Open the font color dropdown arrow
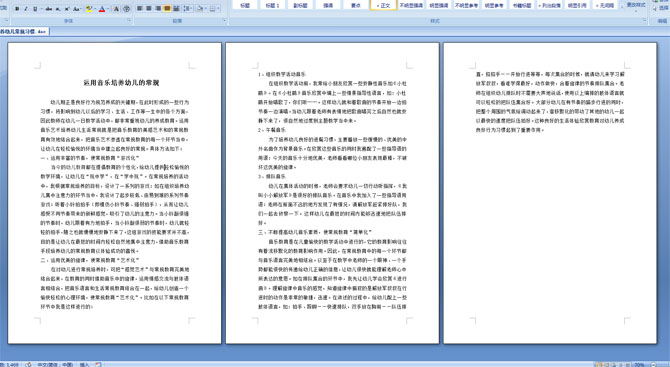 108,9
